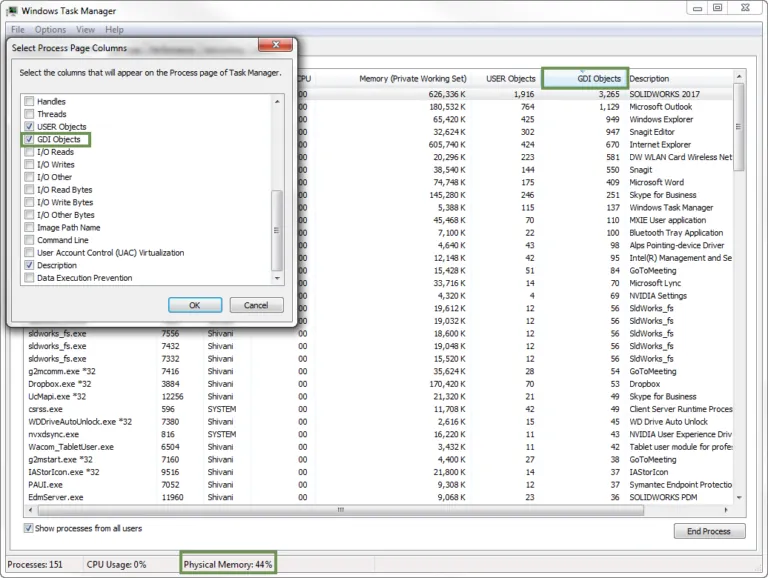Tick the Handles checkbox
The width and height of the screenshot is (768, 578).
point(29,101)
